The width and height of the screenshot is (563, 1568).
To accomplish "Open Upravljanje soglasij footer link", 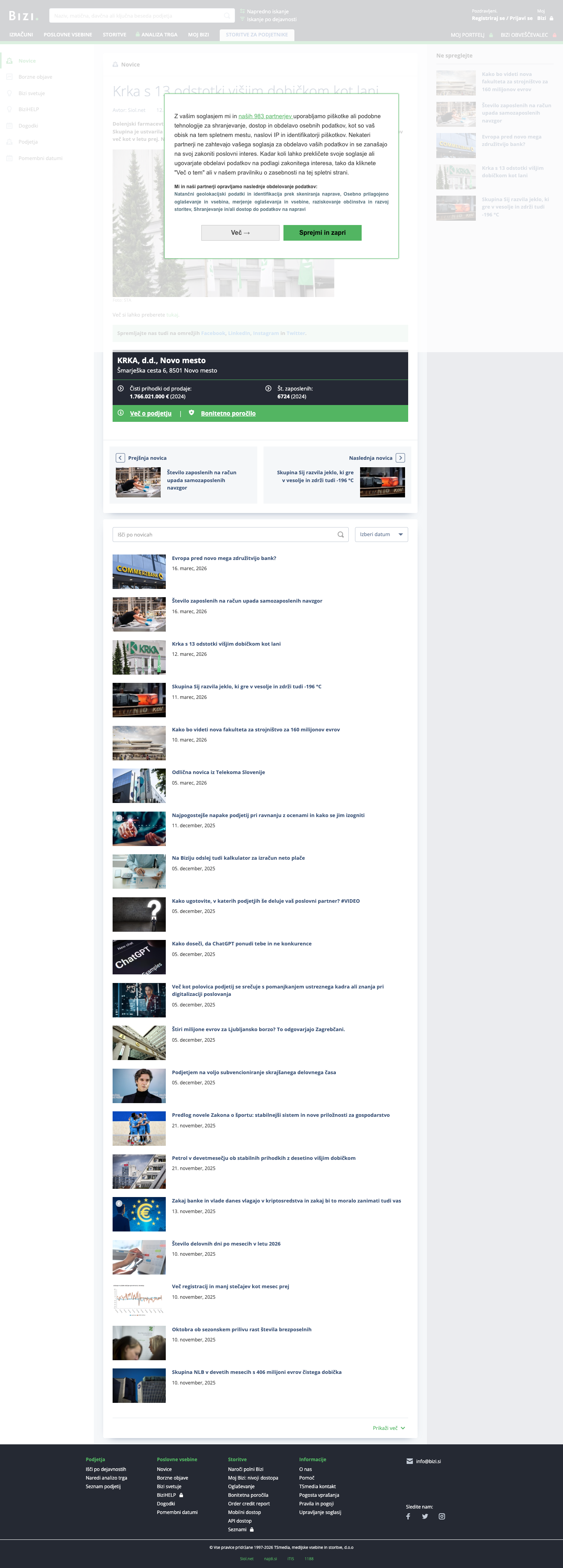I will pyautogui.click(x=320, y=1512).
